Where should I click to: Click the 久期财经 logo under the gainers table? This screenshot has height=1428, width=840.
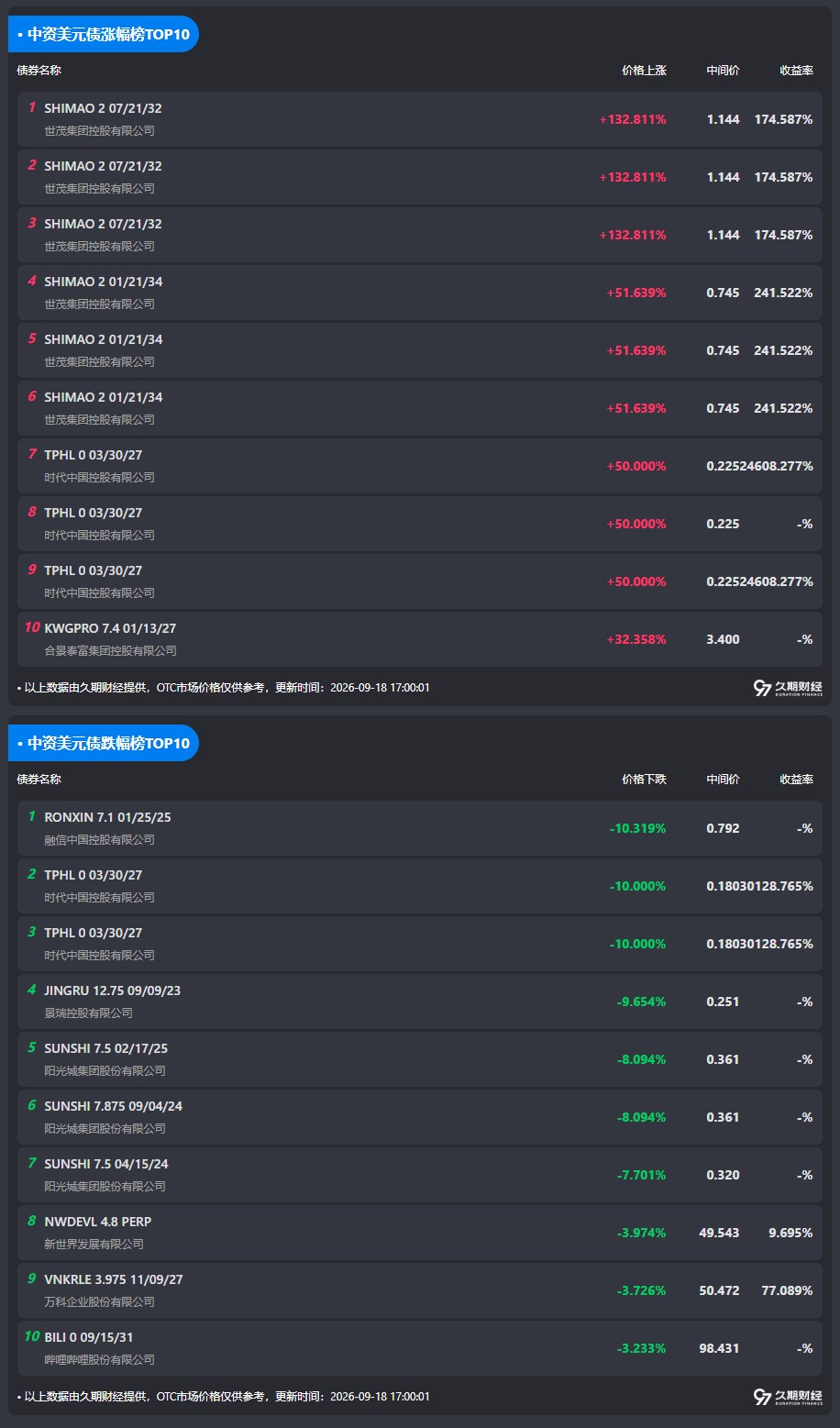pos(788,688)
